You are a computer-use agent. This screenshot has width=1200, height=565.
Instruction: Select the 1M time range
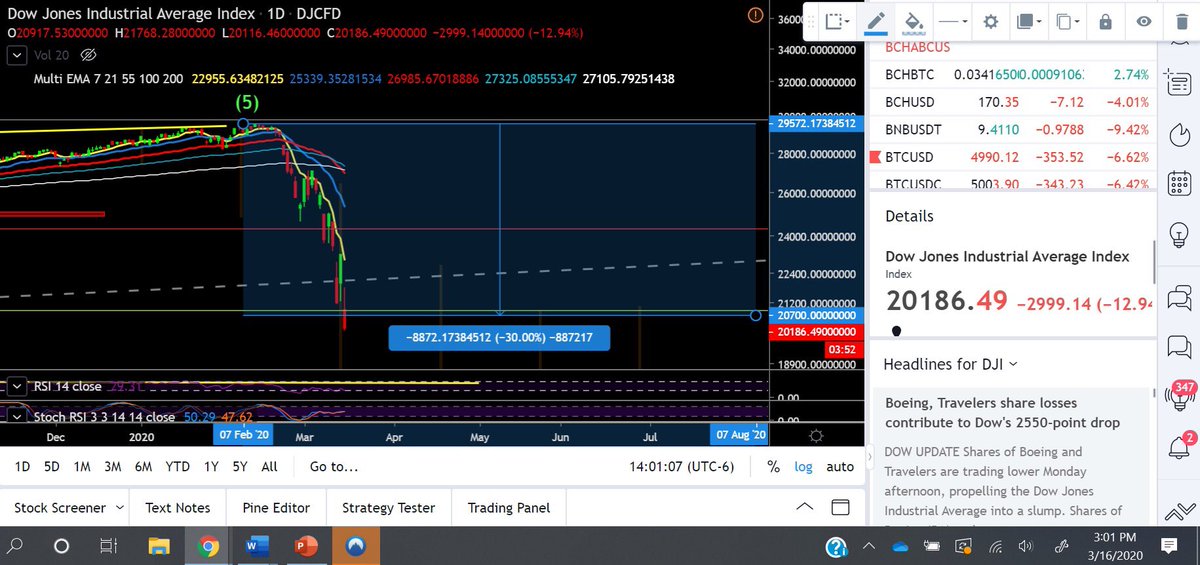[82, 466]
